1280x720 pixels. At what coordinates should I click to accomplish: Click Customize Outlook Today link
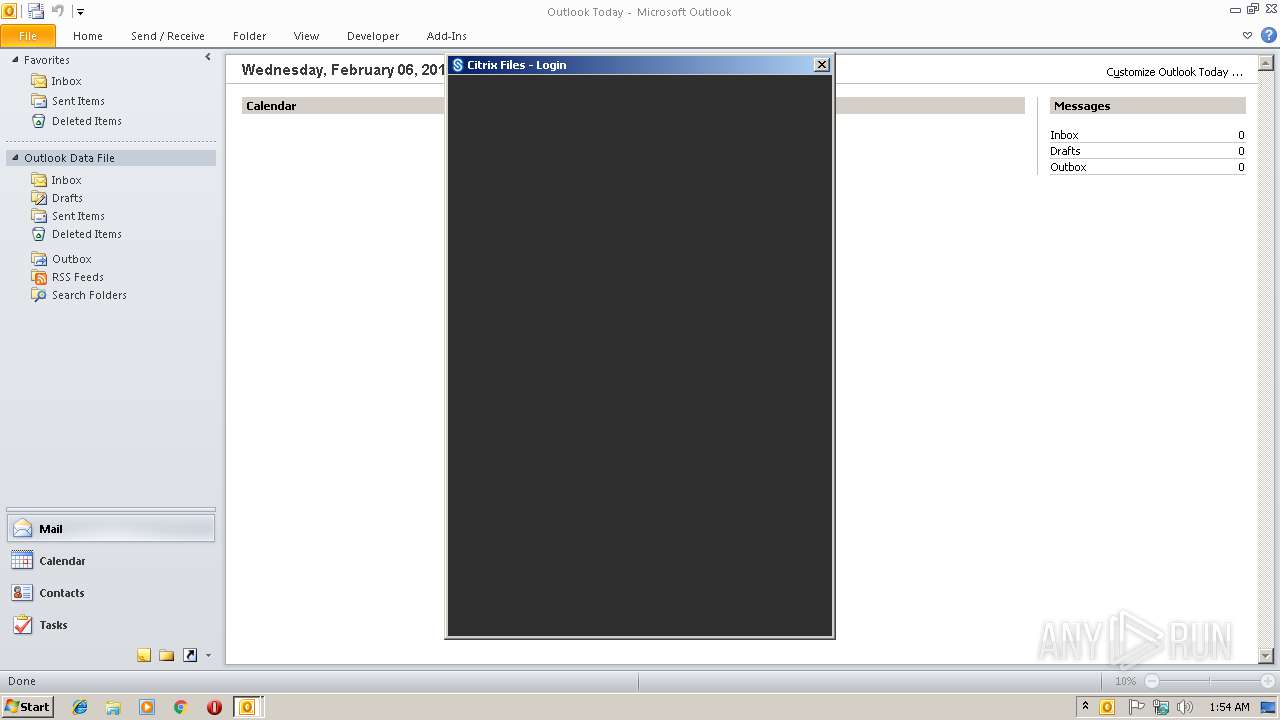1174,72
